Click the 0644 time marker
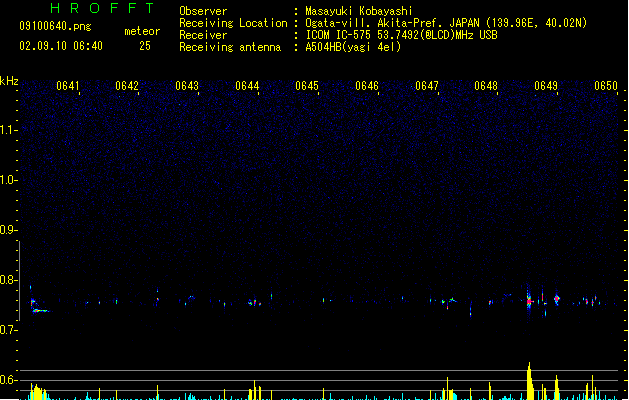Viewport: 629px width, 400px height. tap(247, 86)
